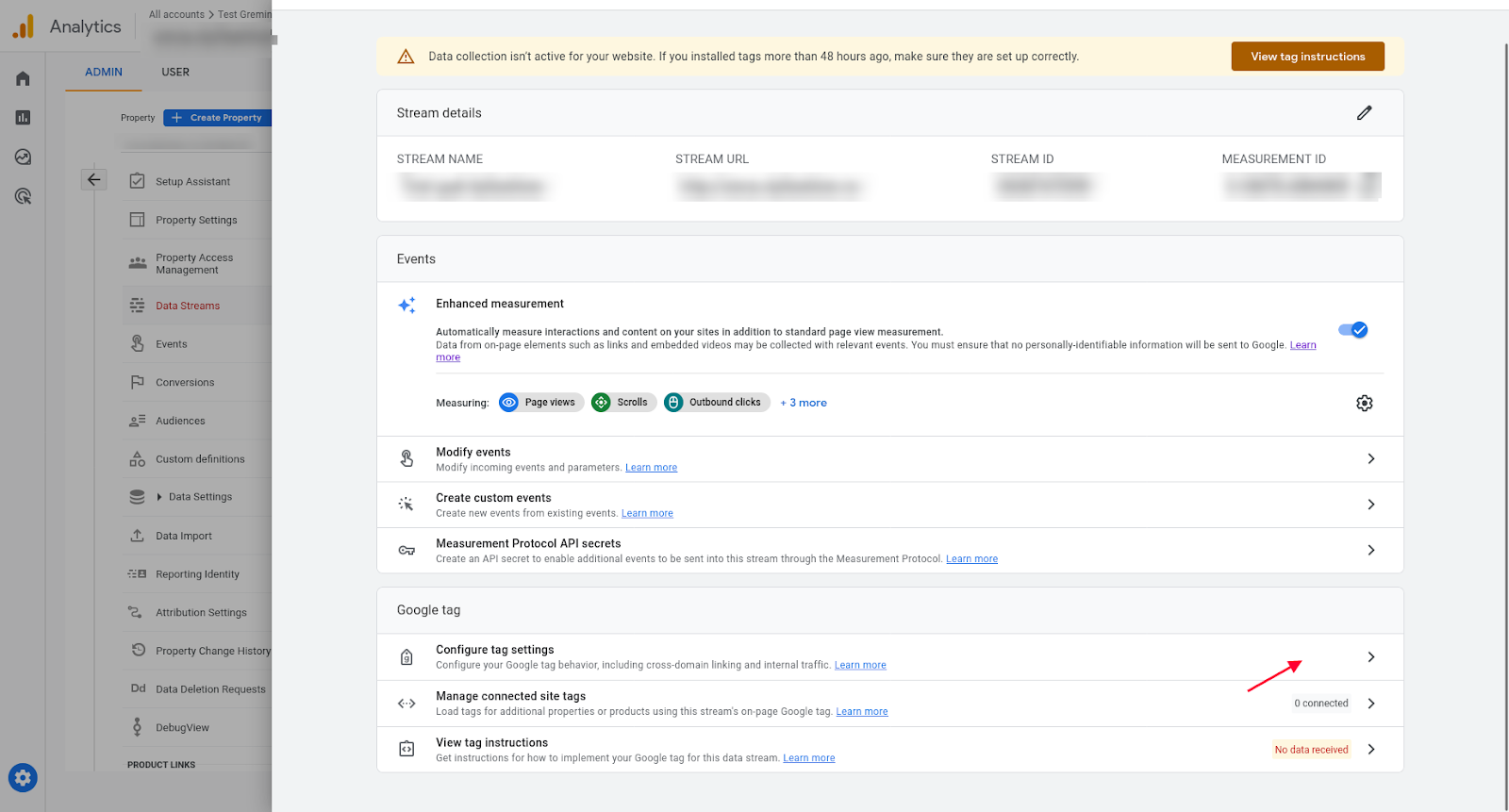Click the back arrow in property column
The width and height of the screenshot is (1509, 812).
point(94,179)
